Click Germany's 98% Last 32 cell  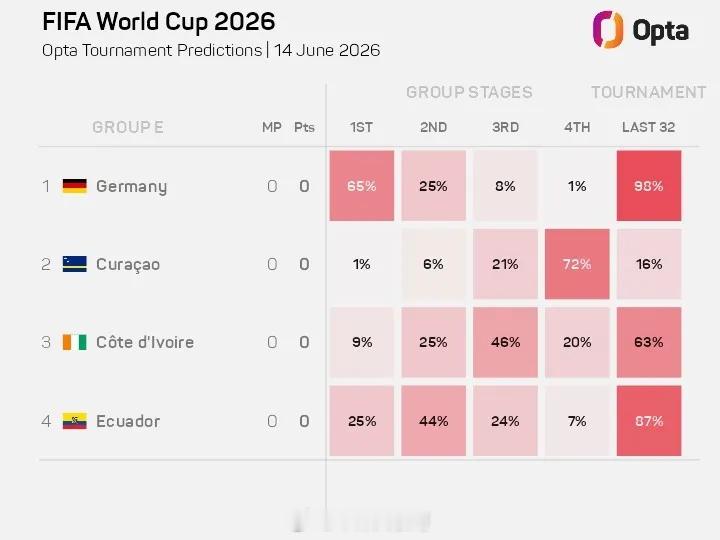649,186
